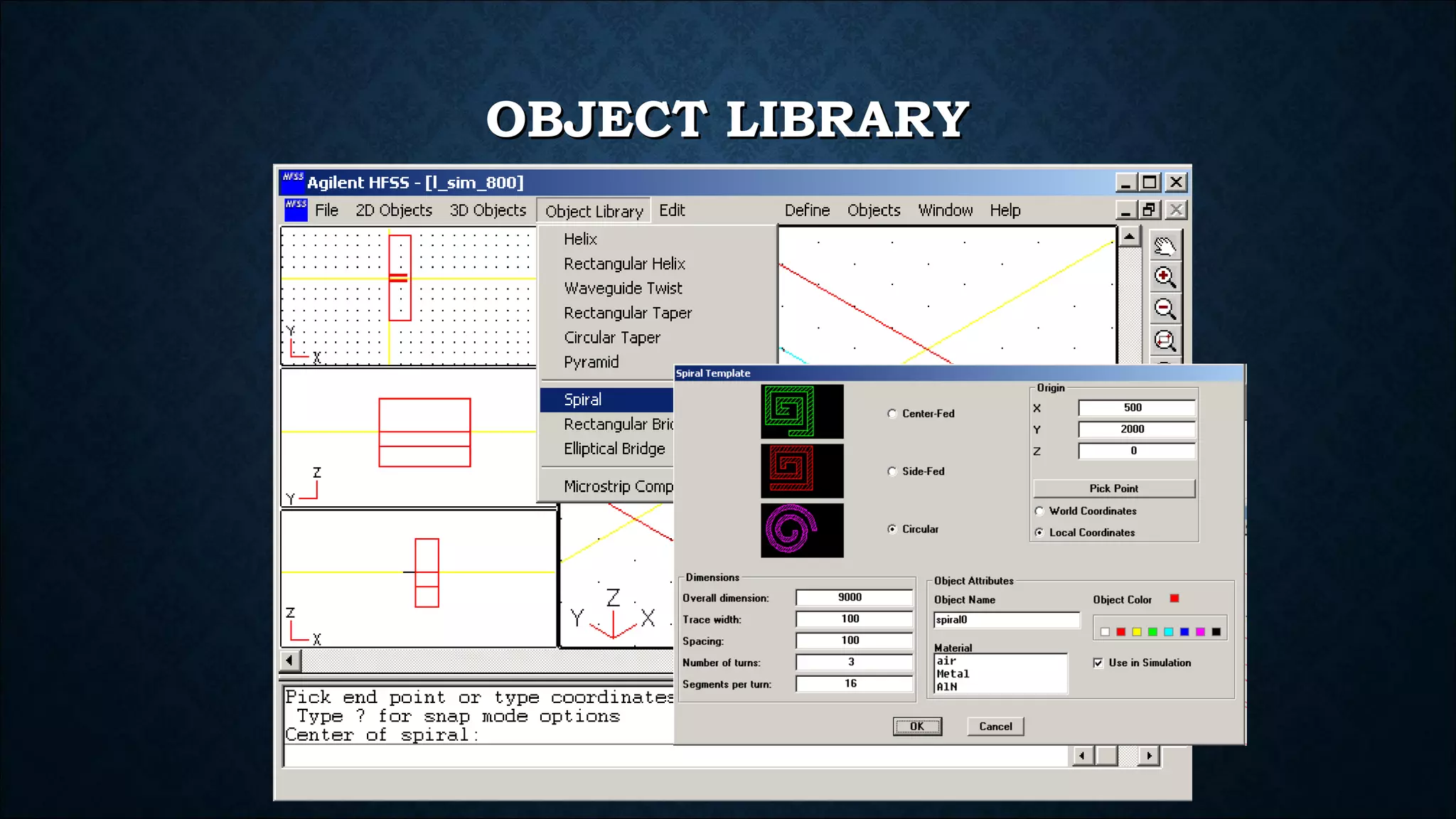Image resolution: width=1456 pixels, height=819 pixels.
Task: Click the zoom in magnifier icon
Action: [x=1165, y=277]
